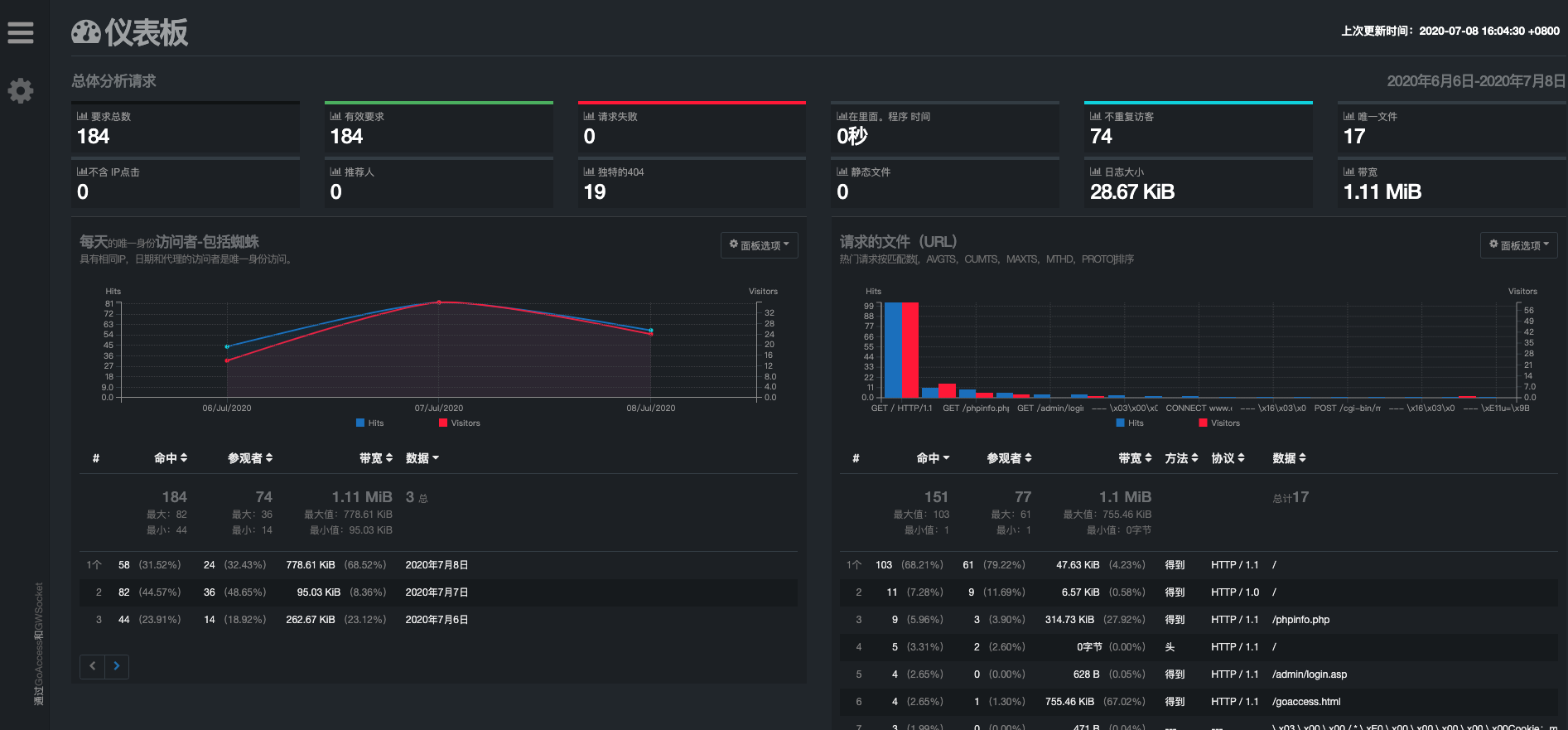The image size is (1568, 730).
Task: Click chart icon beside 请求失败
Action: point(589,116)
